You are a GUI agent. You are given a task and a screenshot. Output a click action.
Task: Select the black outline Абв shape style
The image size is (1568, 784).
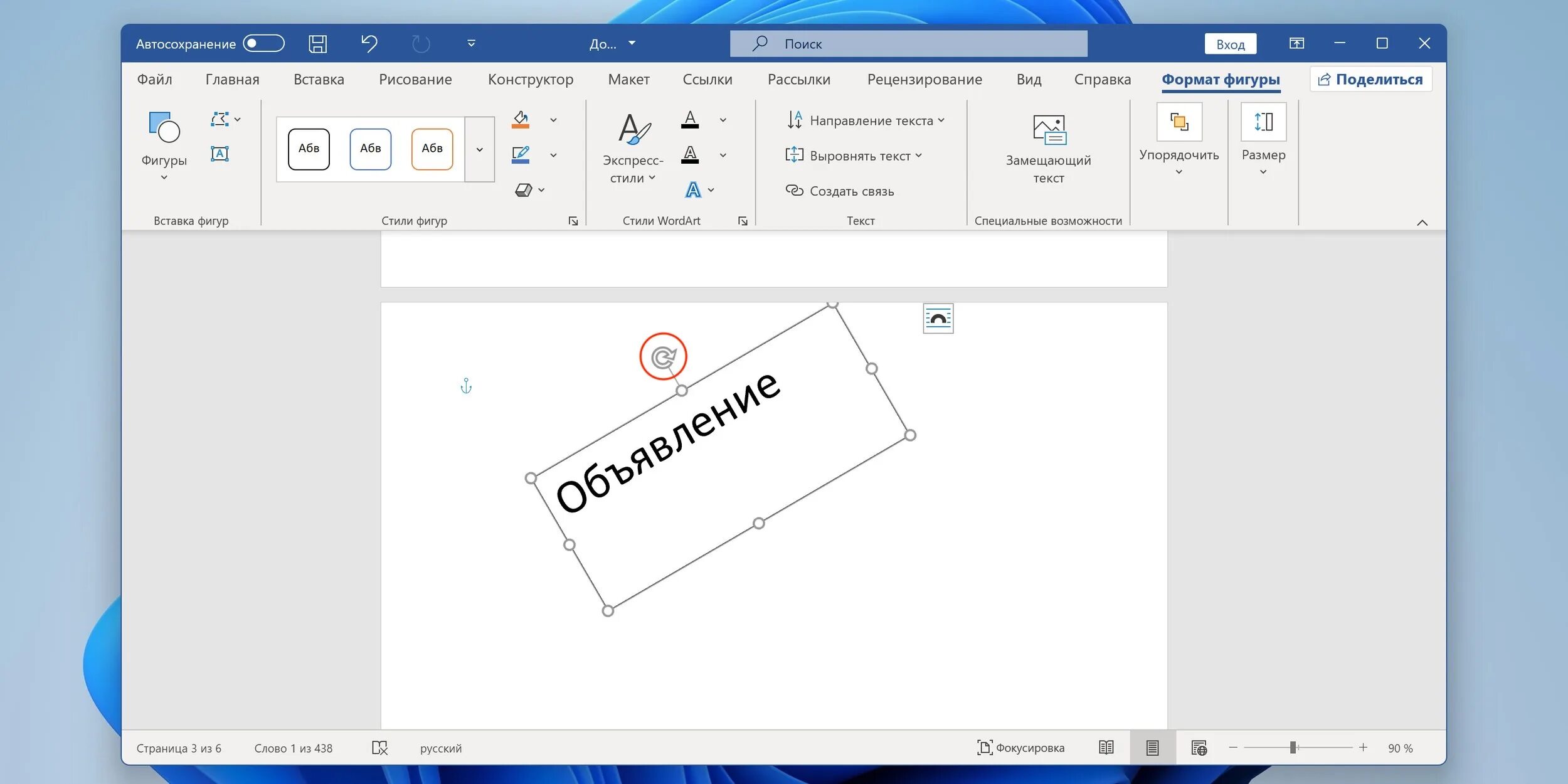309,149
